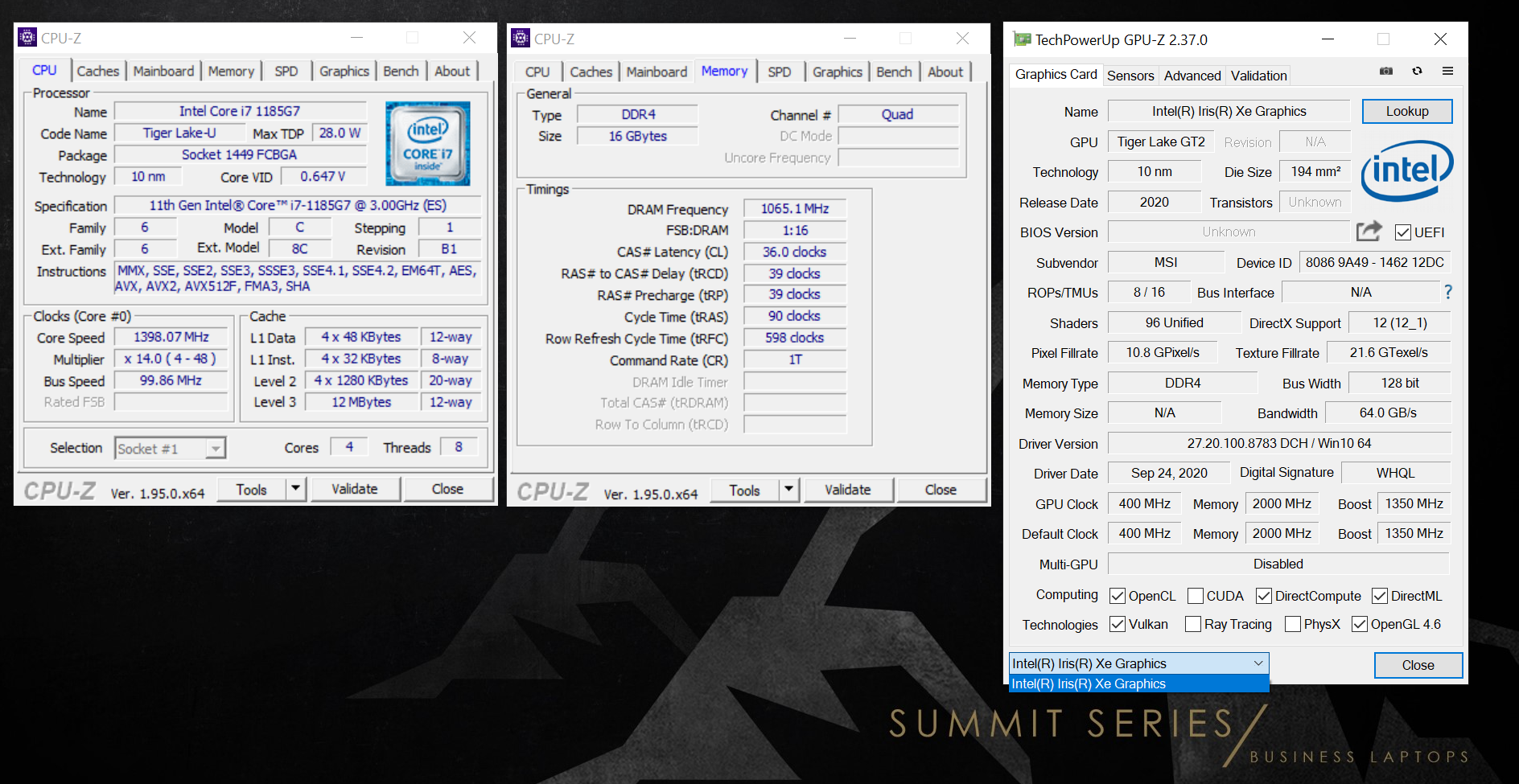Switch to SPD tab in middle CPU-Z

pyautogui.click(x=779, y=72)
